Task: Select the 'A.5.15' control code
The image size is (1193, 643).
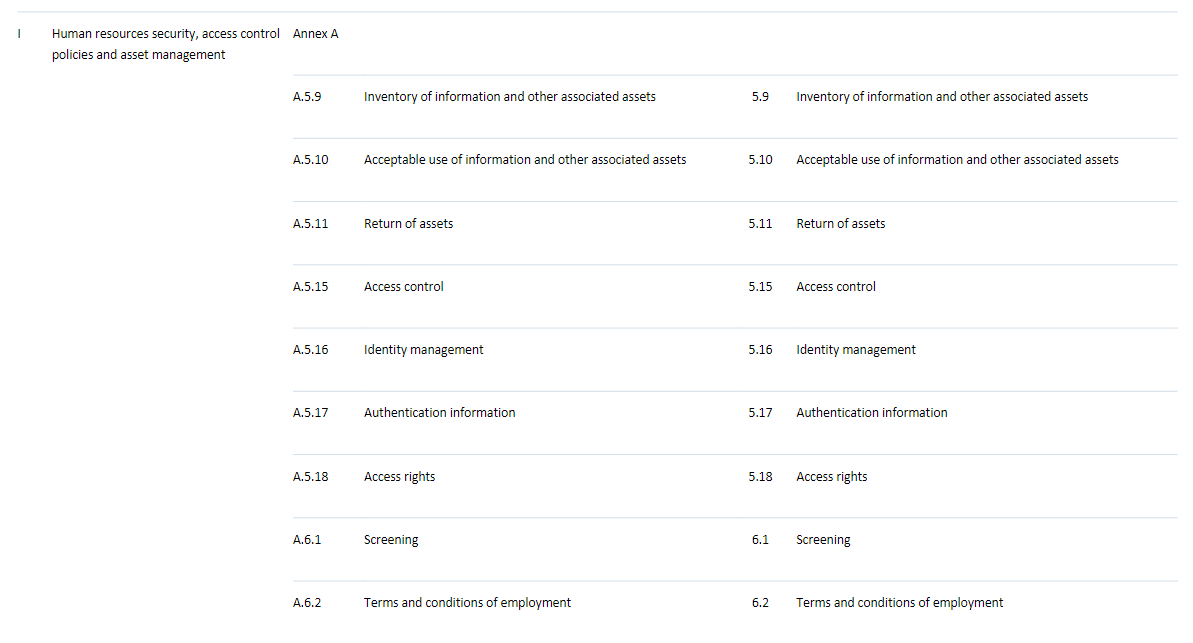Action: tap(310, 287)
